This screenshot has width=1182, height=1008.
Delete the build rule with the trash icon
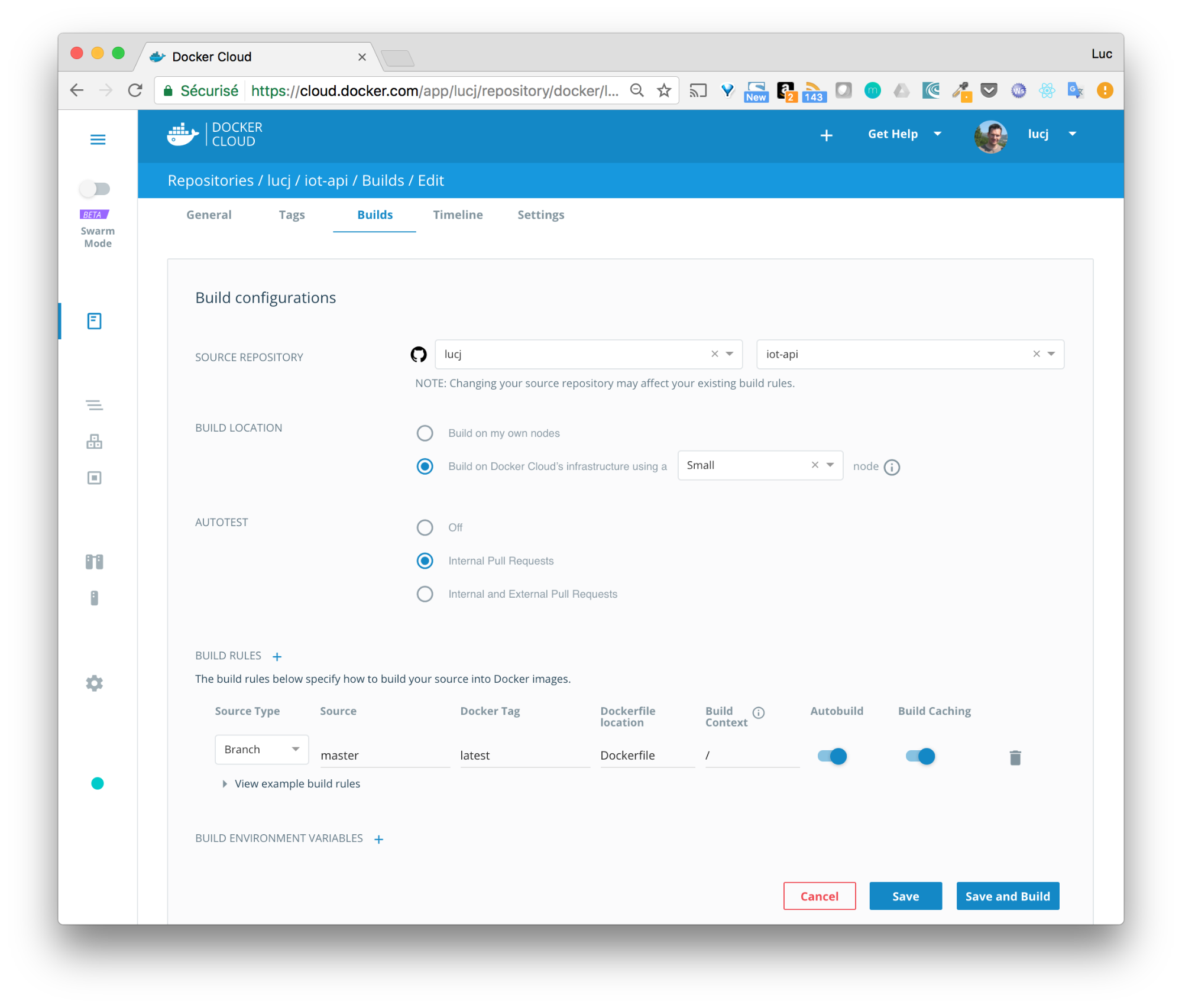pyautogui.click(x=1016, y=757)
